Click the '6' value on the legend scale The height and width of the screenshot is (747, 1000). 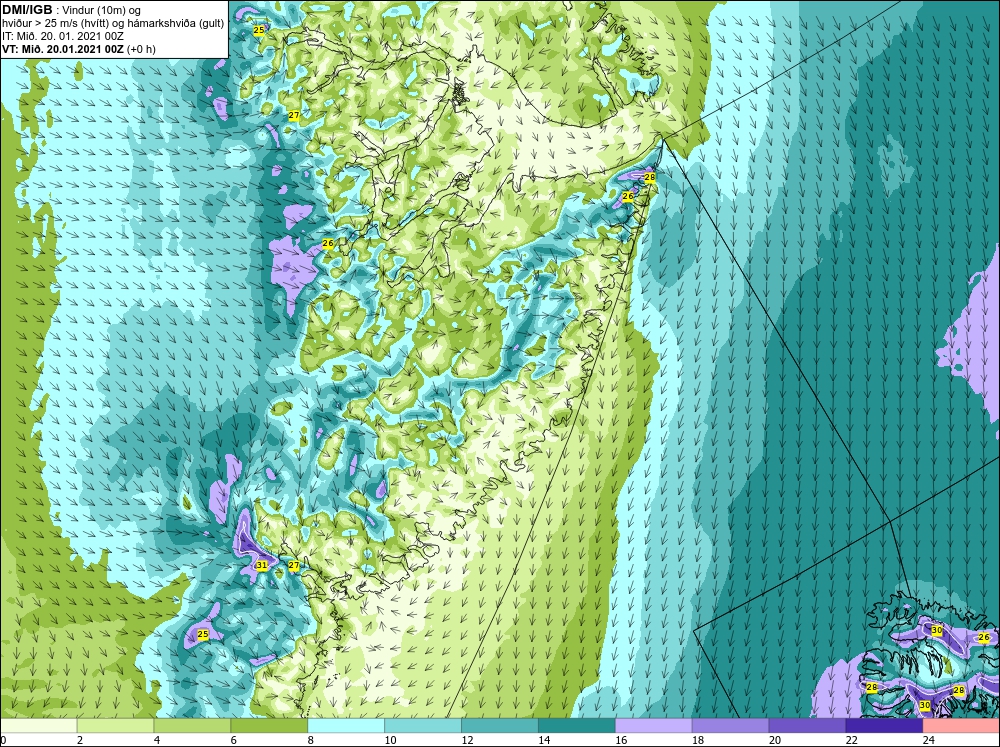point(234,740)
